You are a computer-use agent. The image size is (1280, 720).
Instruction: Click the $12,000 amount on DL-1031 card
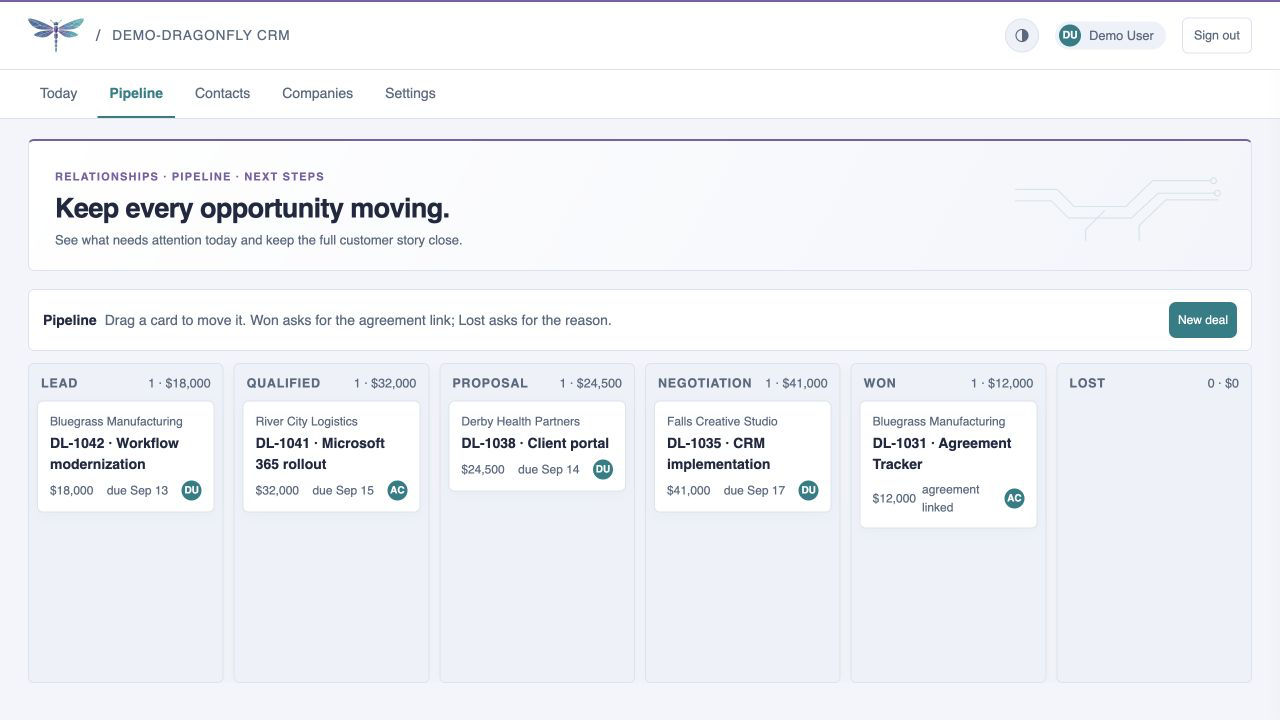[x=894, y=498]
